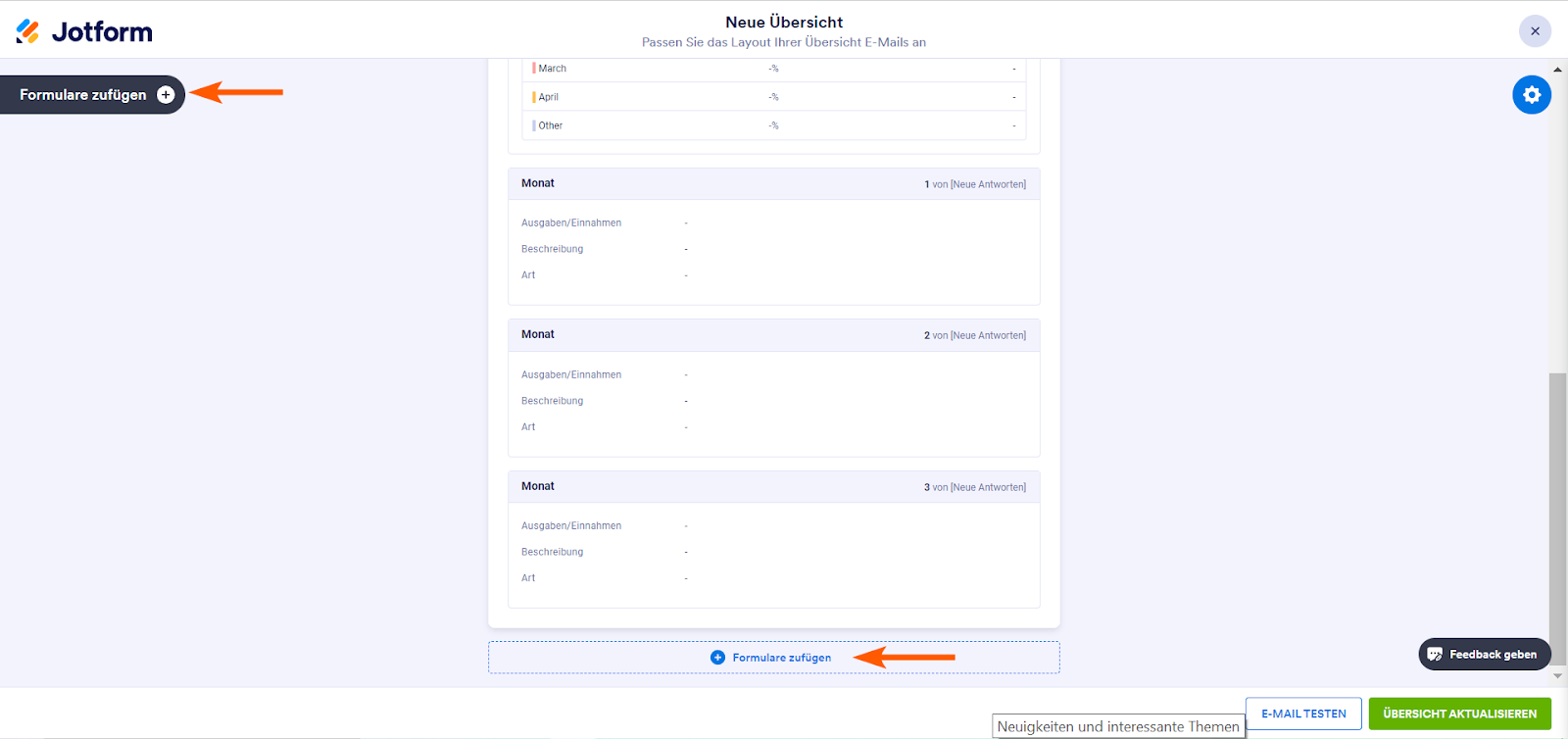The height and width of the screenshot is (739, 1568).
Task: Click the purple Other color swatch
Action: click(534, 125)
